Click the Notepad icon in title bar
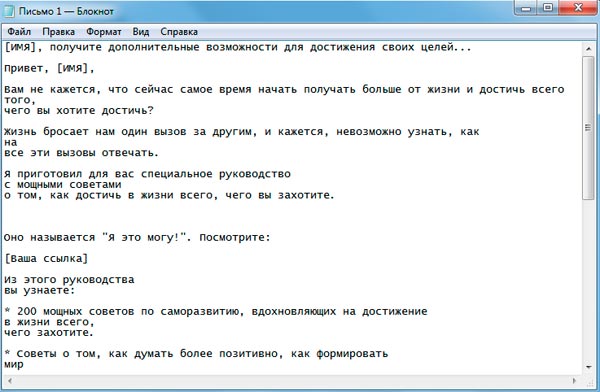The height and width of the screenshot is (392, 600). click(9, 11)
